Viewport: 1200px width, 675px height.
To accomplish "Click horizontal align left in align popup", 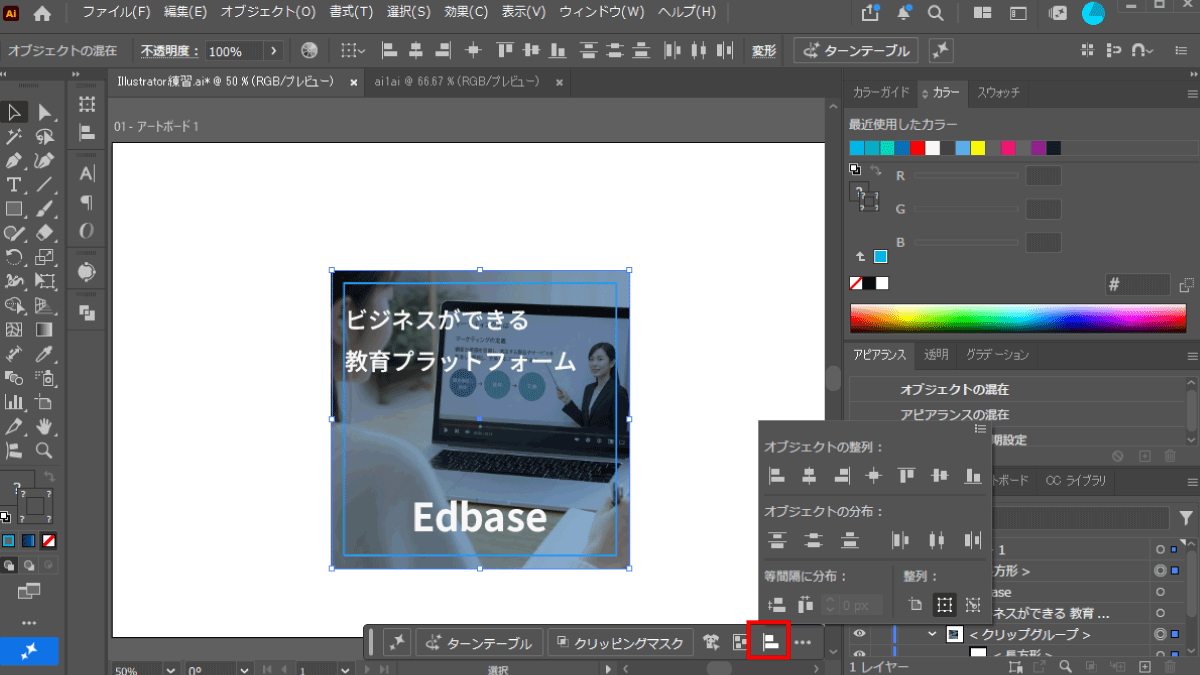I will 777,476.
